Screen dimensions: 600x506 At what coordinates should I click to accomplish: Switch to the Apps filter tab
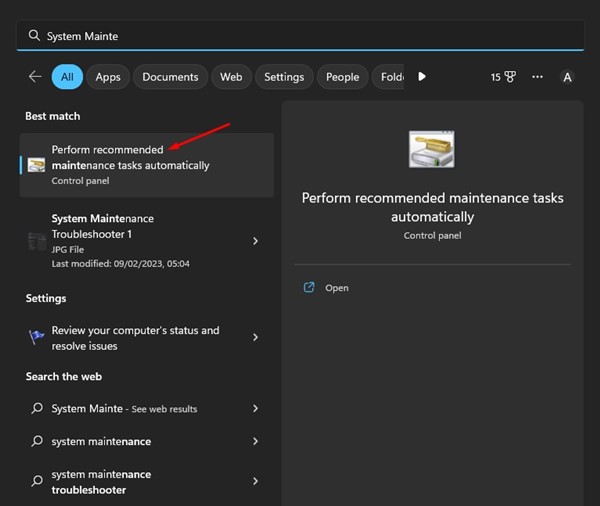(108, 77)
